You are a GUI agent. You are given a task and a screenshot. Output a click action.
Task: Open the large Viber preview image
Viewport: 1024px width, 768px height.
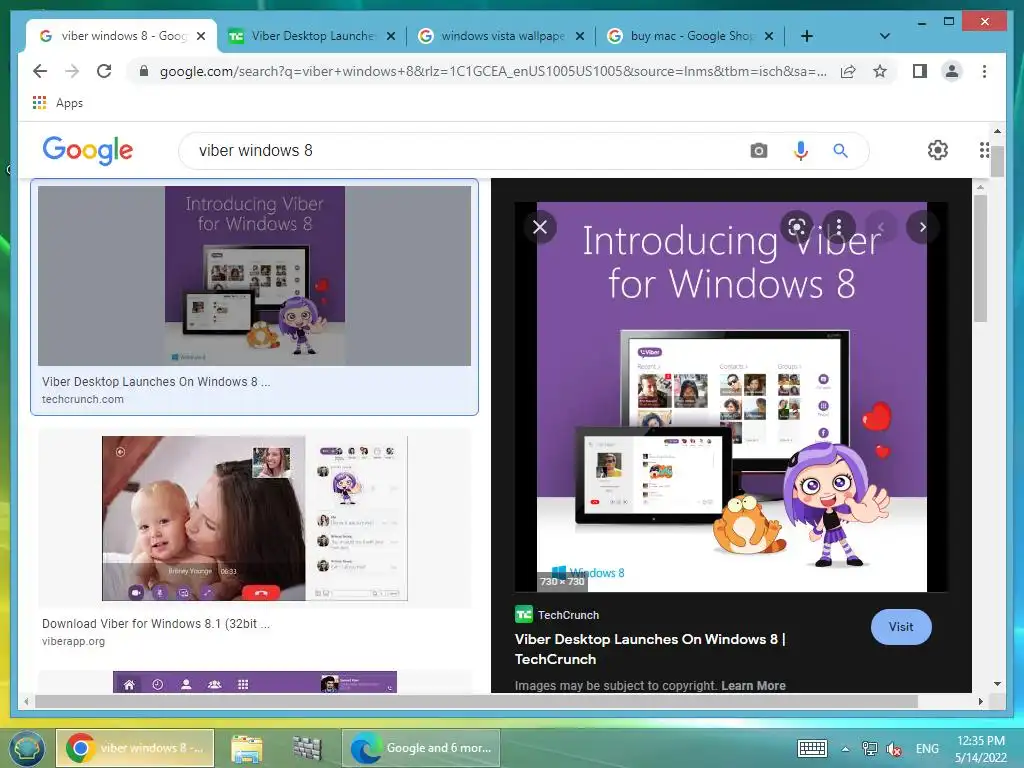[x=731, y=396]
